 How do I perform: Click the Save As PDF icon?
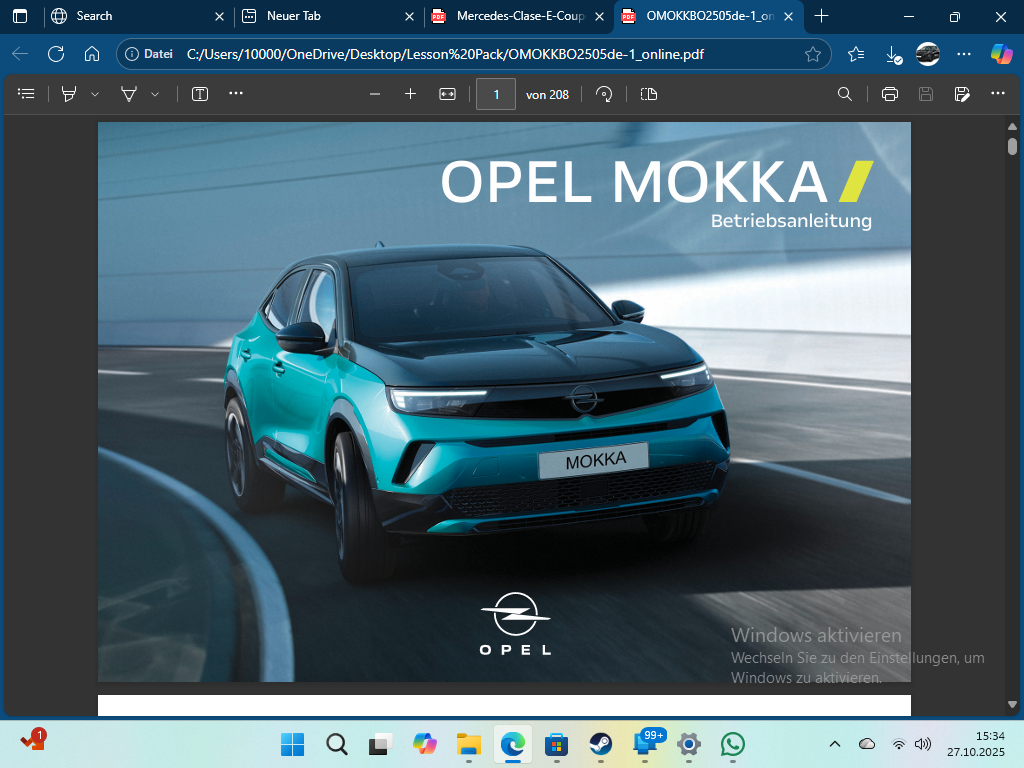[962, 94]
